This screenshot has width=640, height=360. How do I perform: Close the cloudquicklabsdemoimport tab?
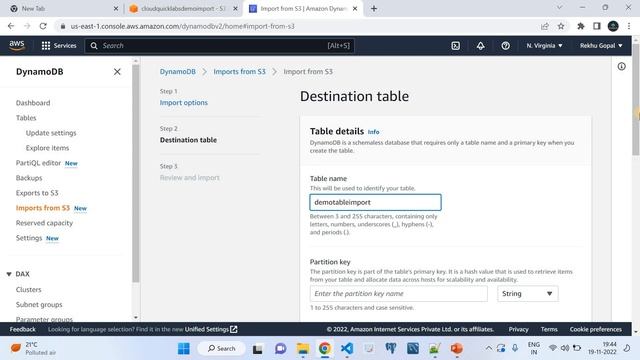click(x=235, y=9)
